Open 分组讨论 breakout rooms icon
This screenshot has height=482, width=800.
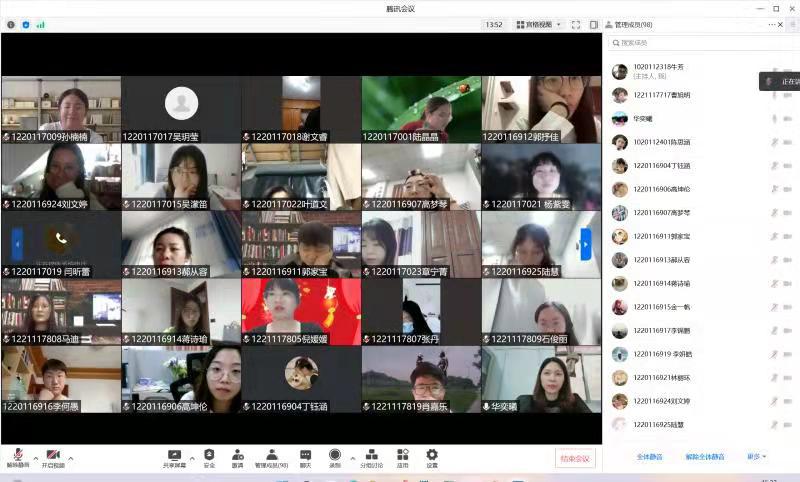click(x=371, y=457)
